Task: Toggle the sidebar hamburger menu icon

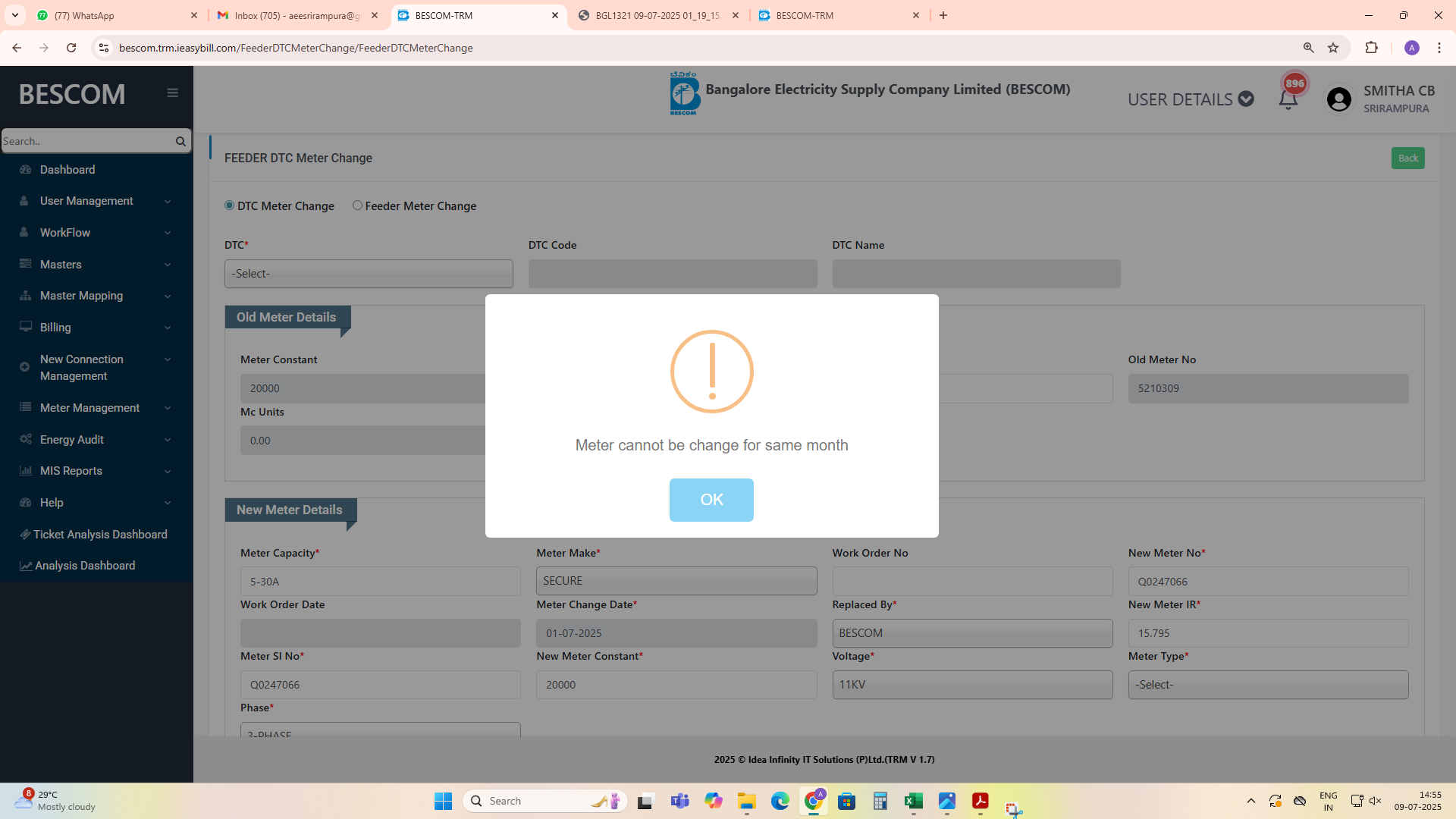Action: click(173, 93)
